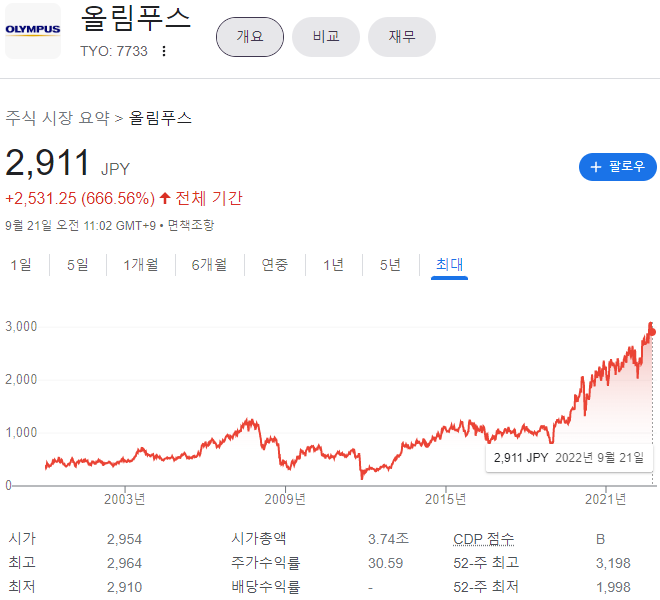
Task: Click the 주식 시장 요약 breadcrumb link
Action: (57, 118)
